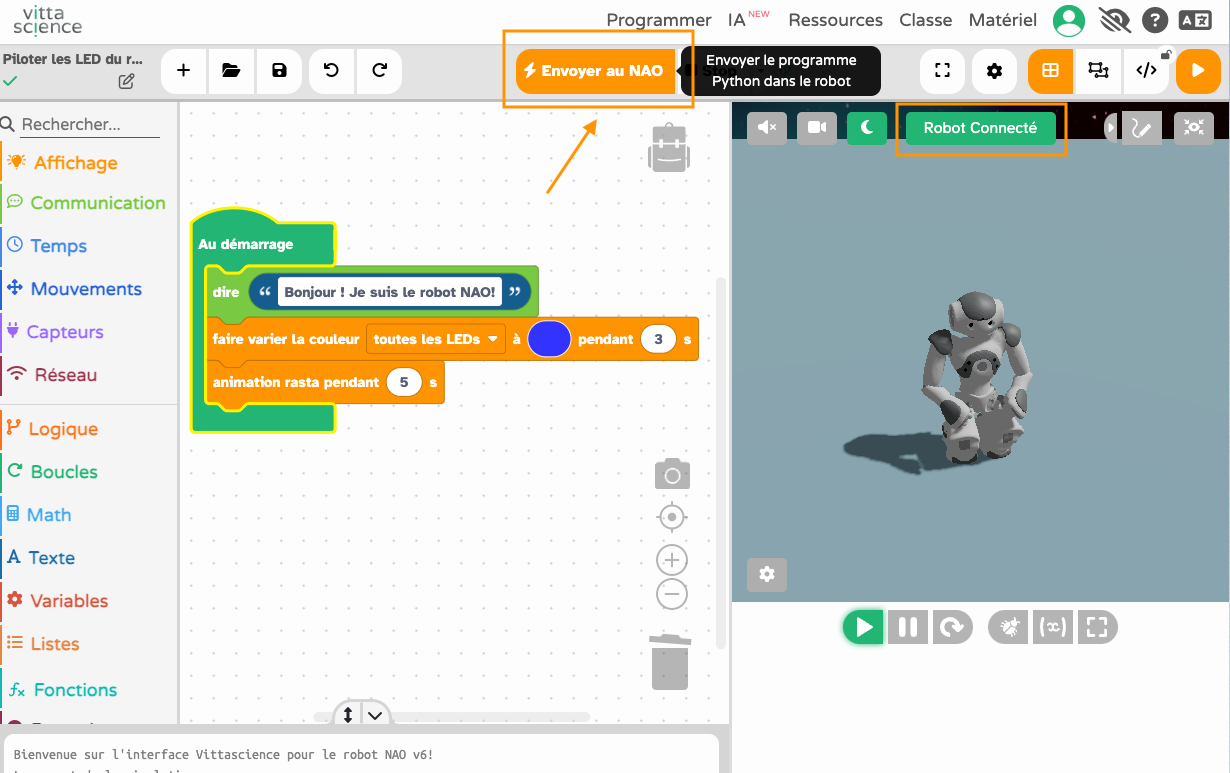Click the Vittascience logo

(48, 20)
